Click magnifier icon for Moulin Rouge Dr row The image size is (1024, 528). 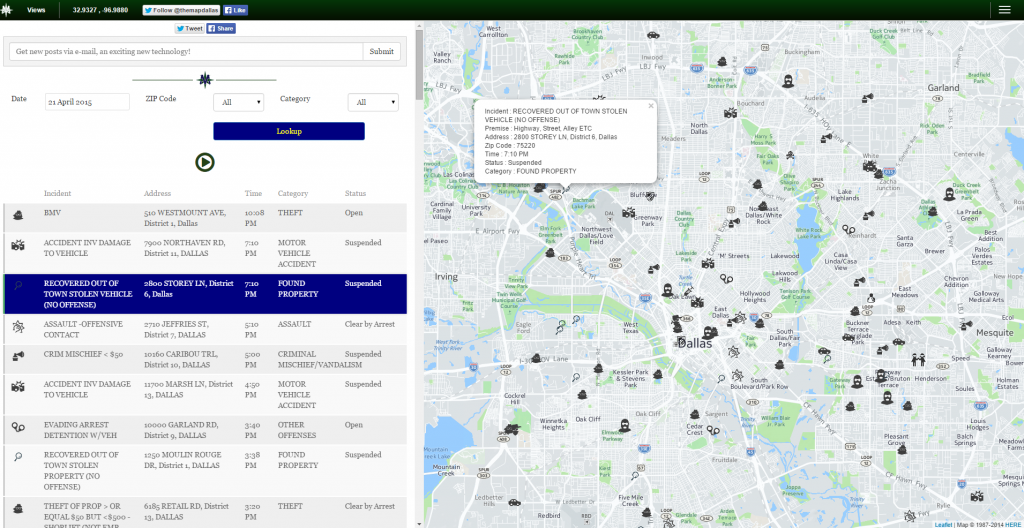pos(18,457)
